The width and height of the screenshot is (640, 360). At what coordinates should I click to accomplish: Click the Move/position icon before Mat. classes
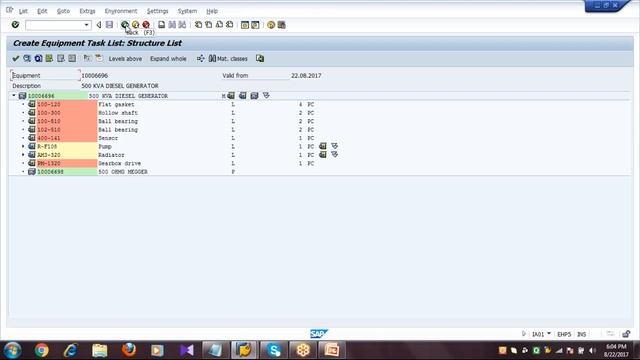click(x=200, y=58)
